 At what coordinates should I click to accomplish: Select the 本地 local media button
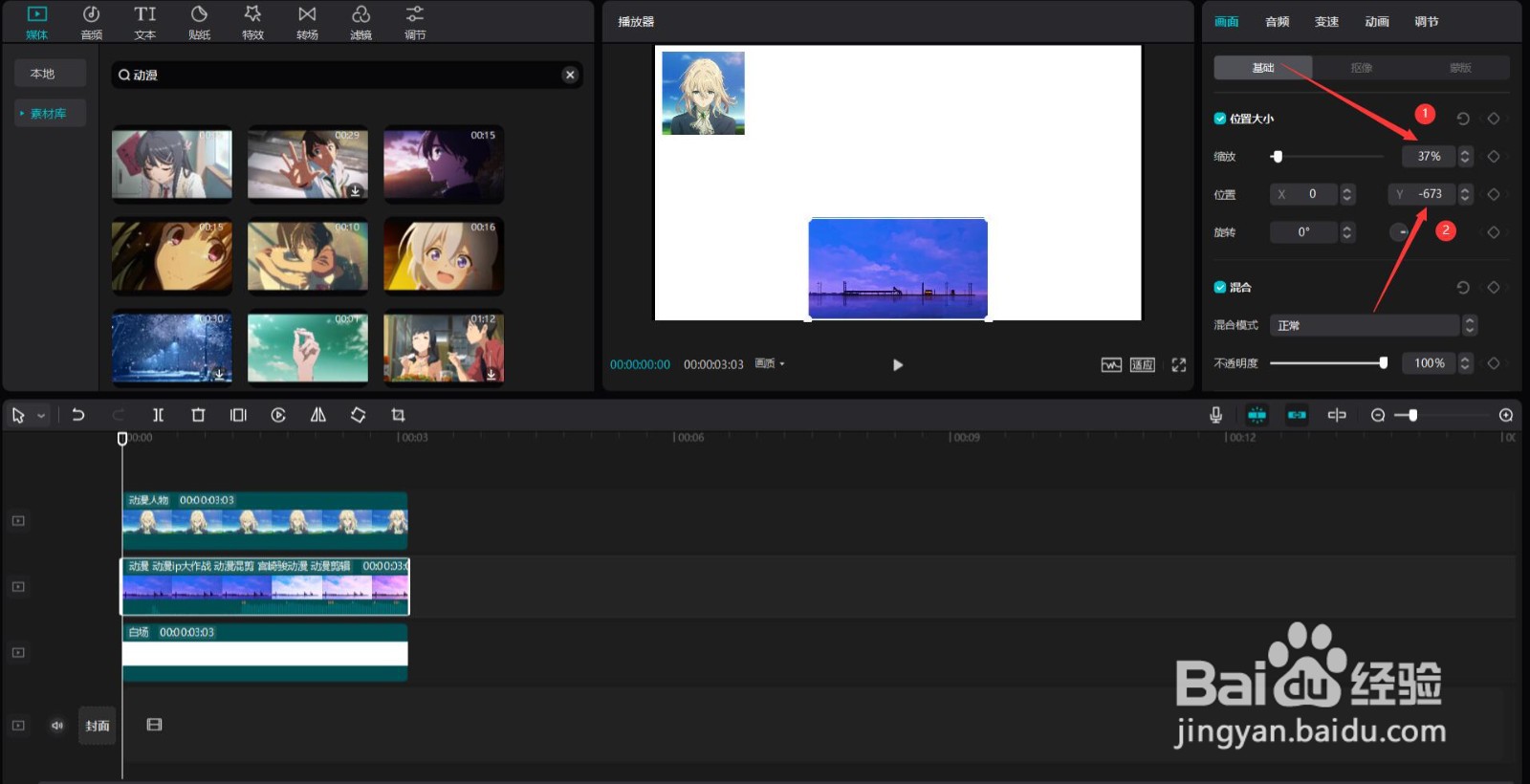[50, 74]
